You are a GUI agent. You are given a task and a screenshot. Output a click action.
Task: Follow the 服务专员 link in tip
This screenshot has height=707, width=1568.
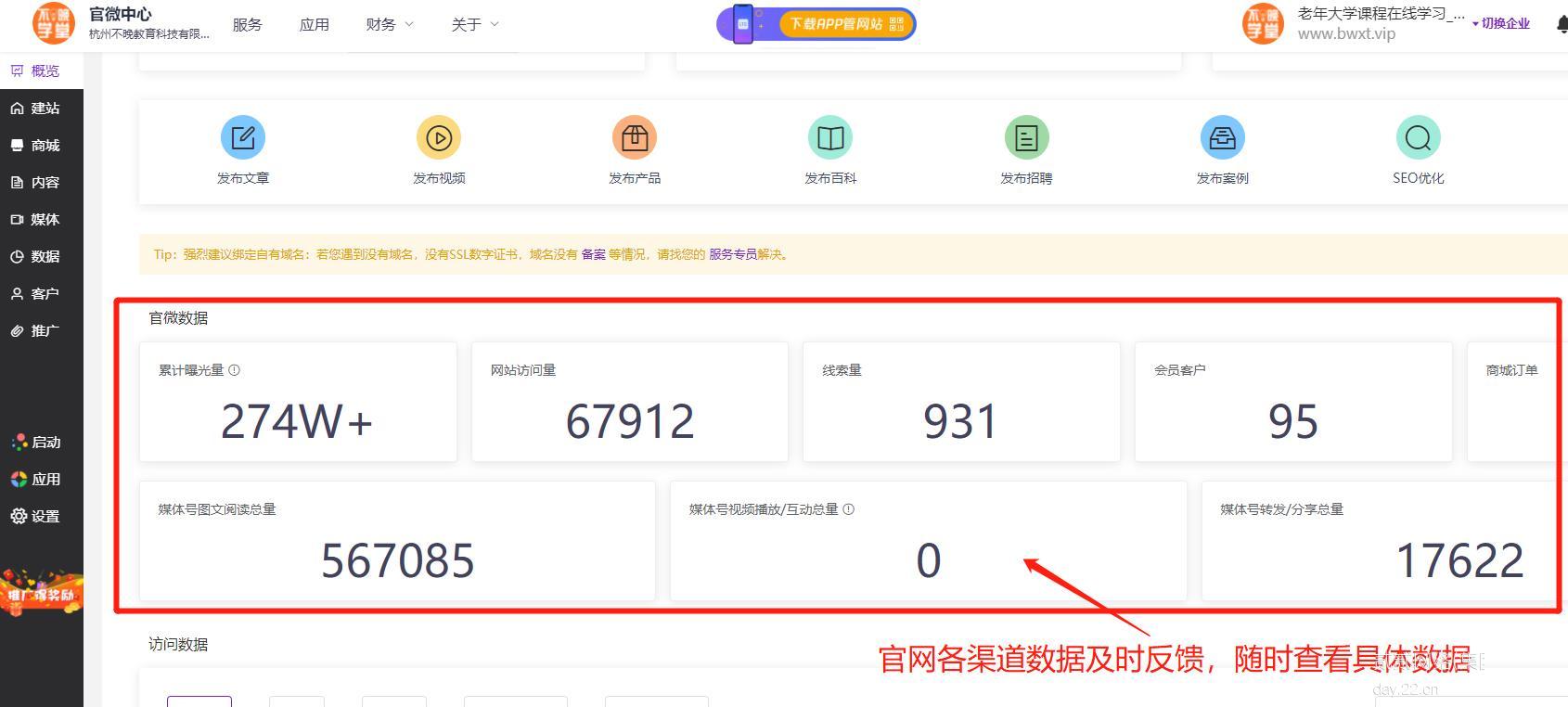click(x=732, y=254)
